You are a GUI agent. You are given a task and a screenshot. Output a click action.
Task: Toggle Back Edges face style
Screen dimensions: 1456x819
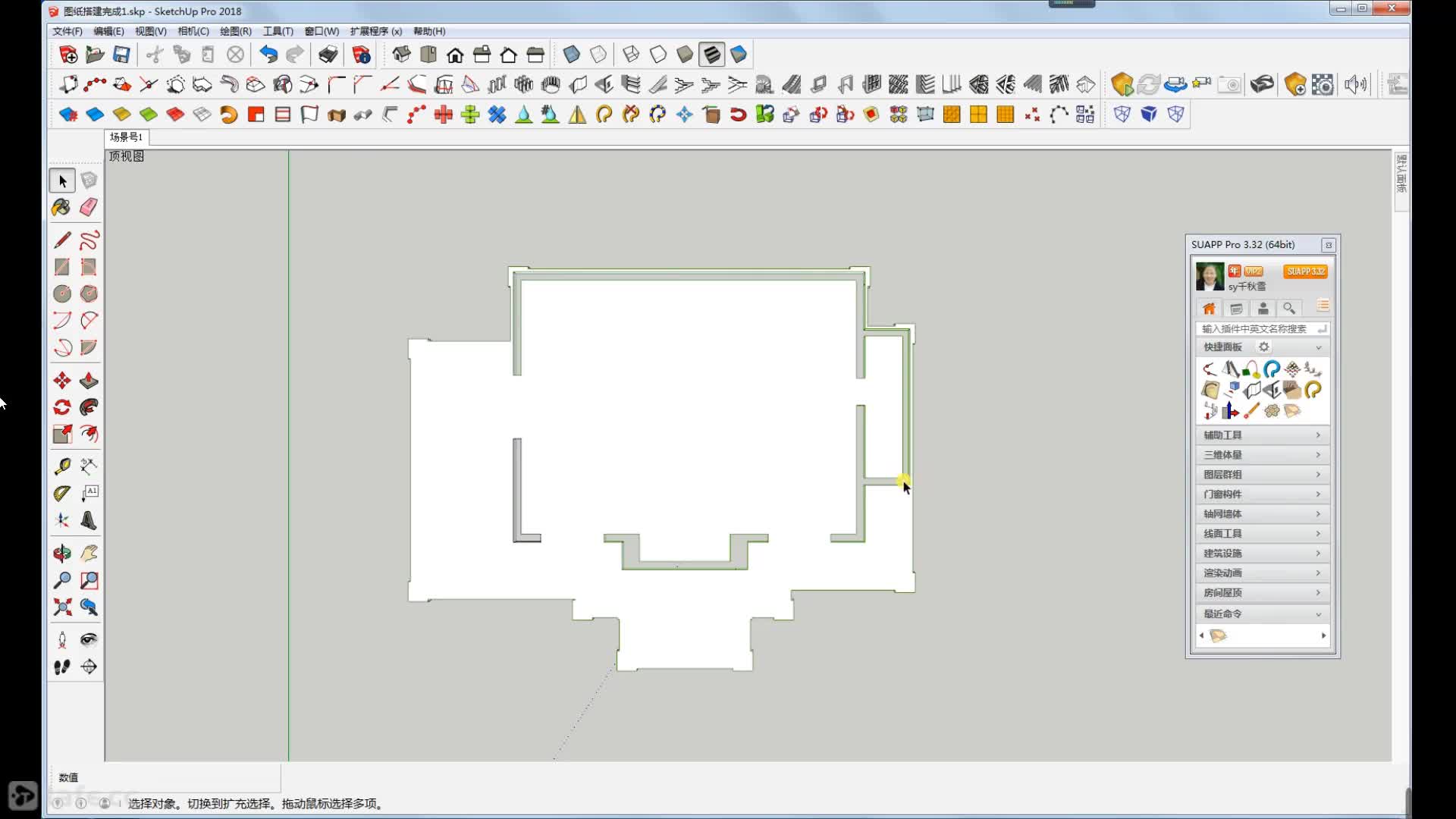(x=598, y=55)
